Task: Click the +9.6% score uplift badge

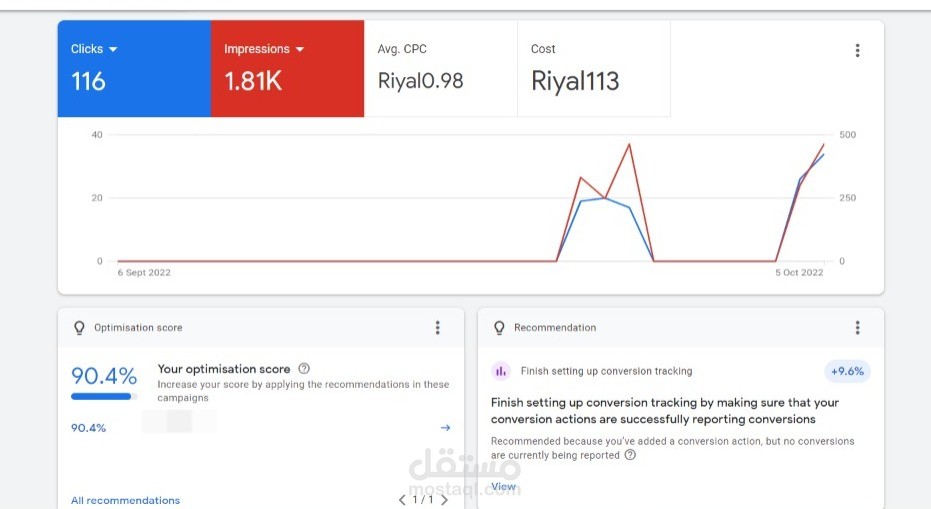Action: 847,371
